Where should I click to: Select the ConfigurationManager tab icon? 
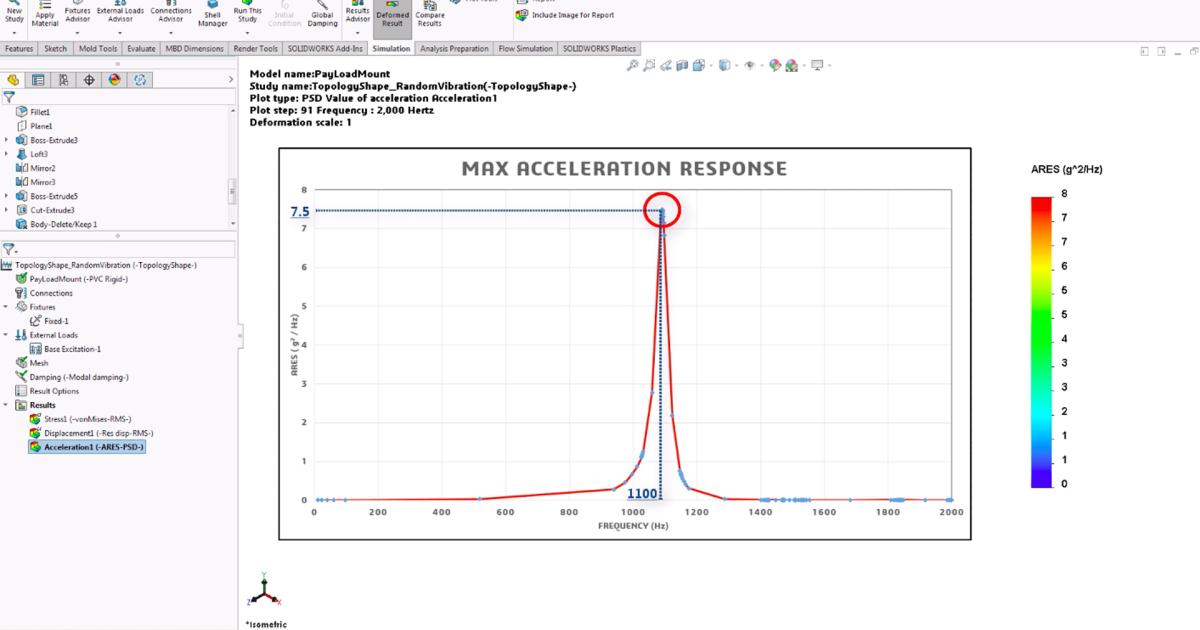pyautogui.click(x=63, y=80)
